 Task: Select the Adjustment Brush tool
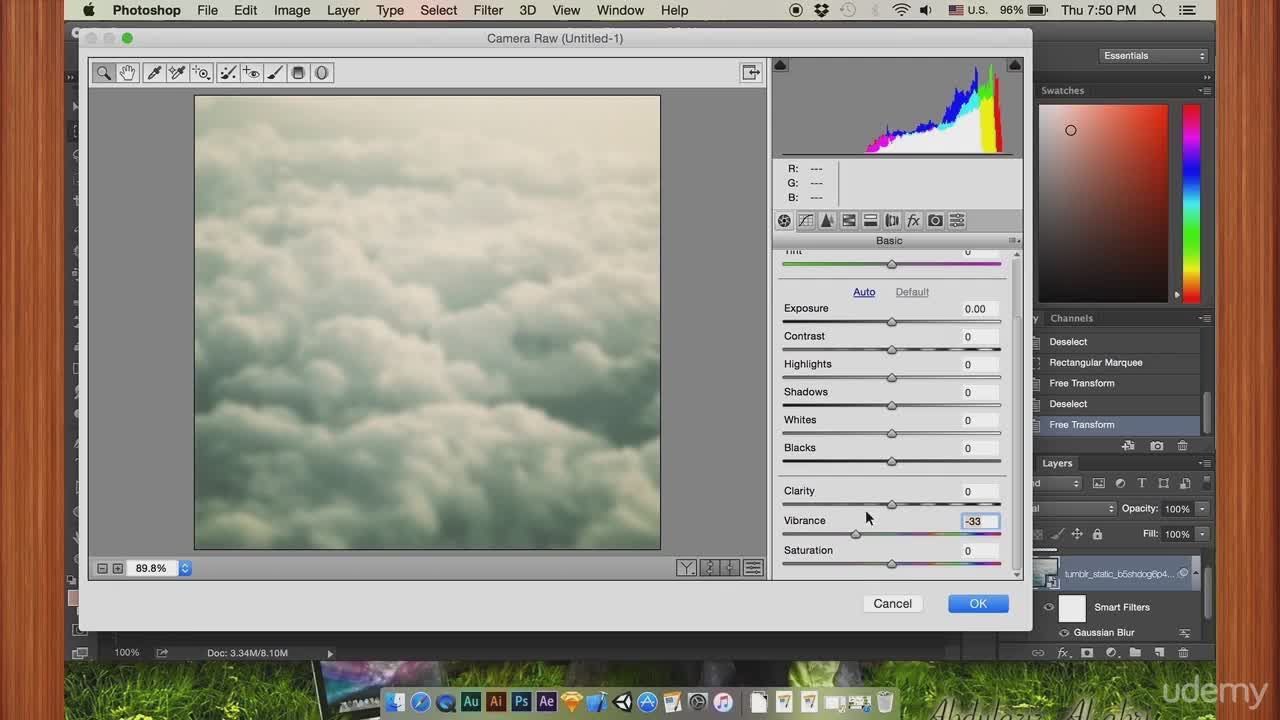point(275,72)
